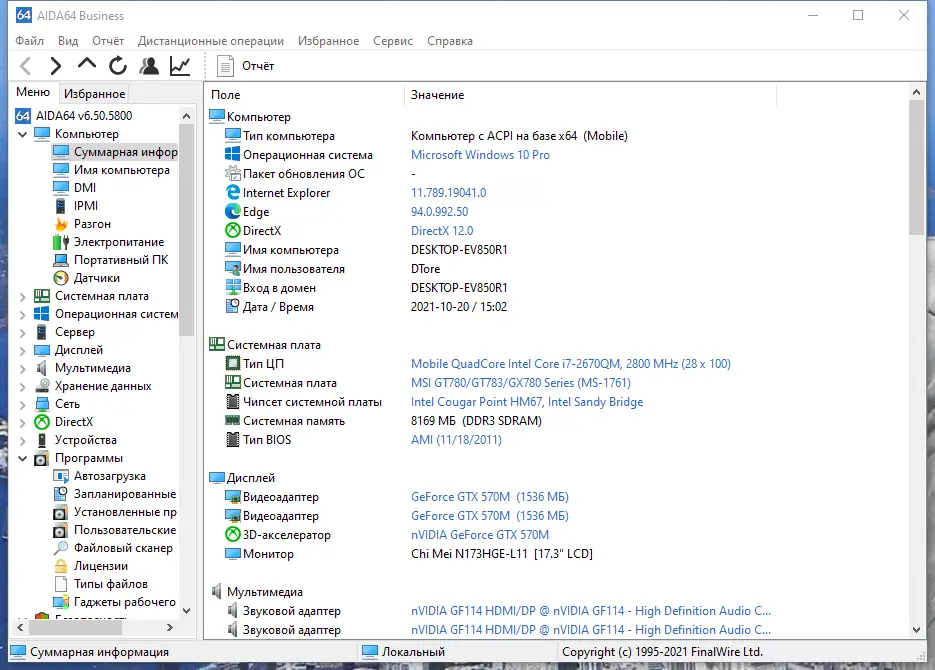Viewport: 935px width, 670px height.
Task: Click the IPMI sidebar icon
Action: [x=62, y=205]
